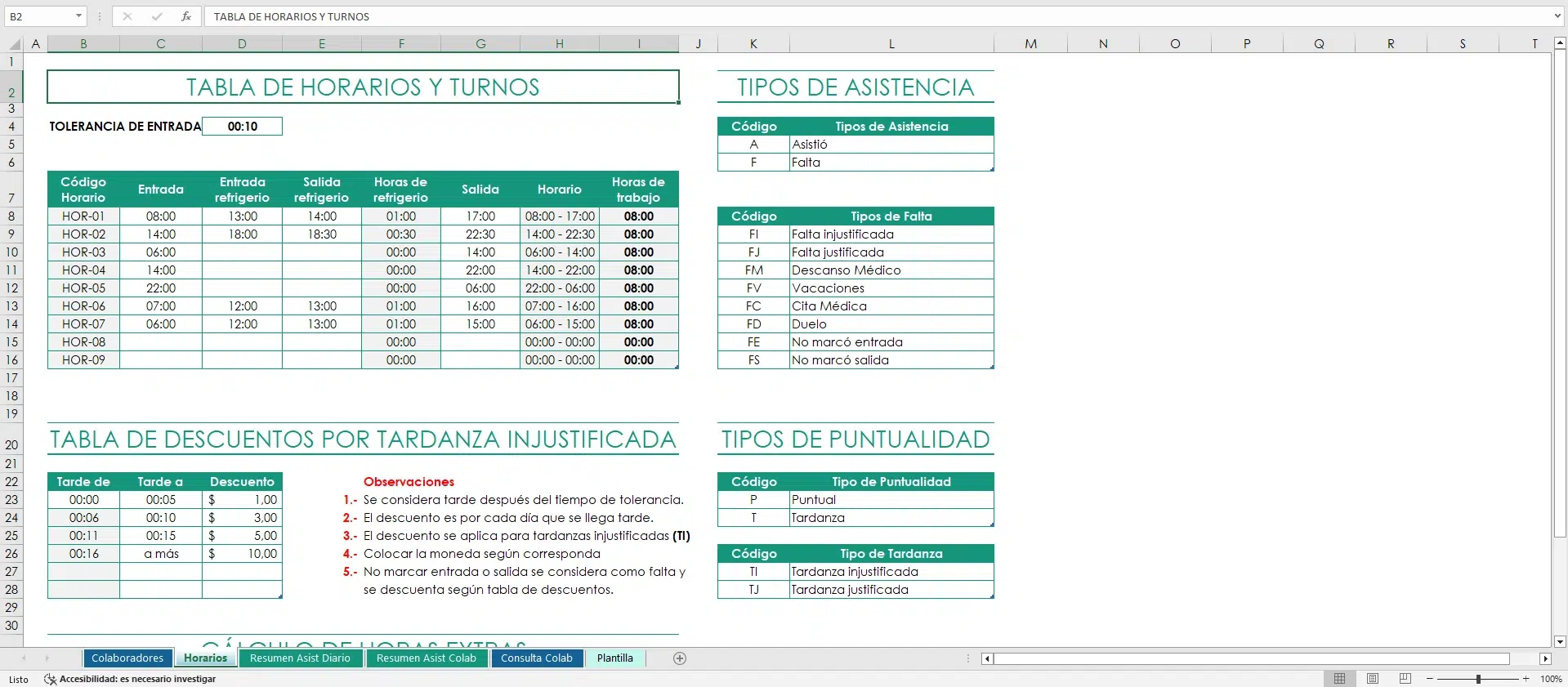
Task: Click the zoom in plus button
Action: click(x=1526, y=679)
